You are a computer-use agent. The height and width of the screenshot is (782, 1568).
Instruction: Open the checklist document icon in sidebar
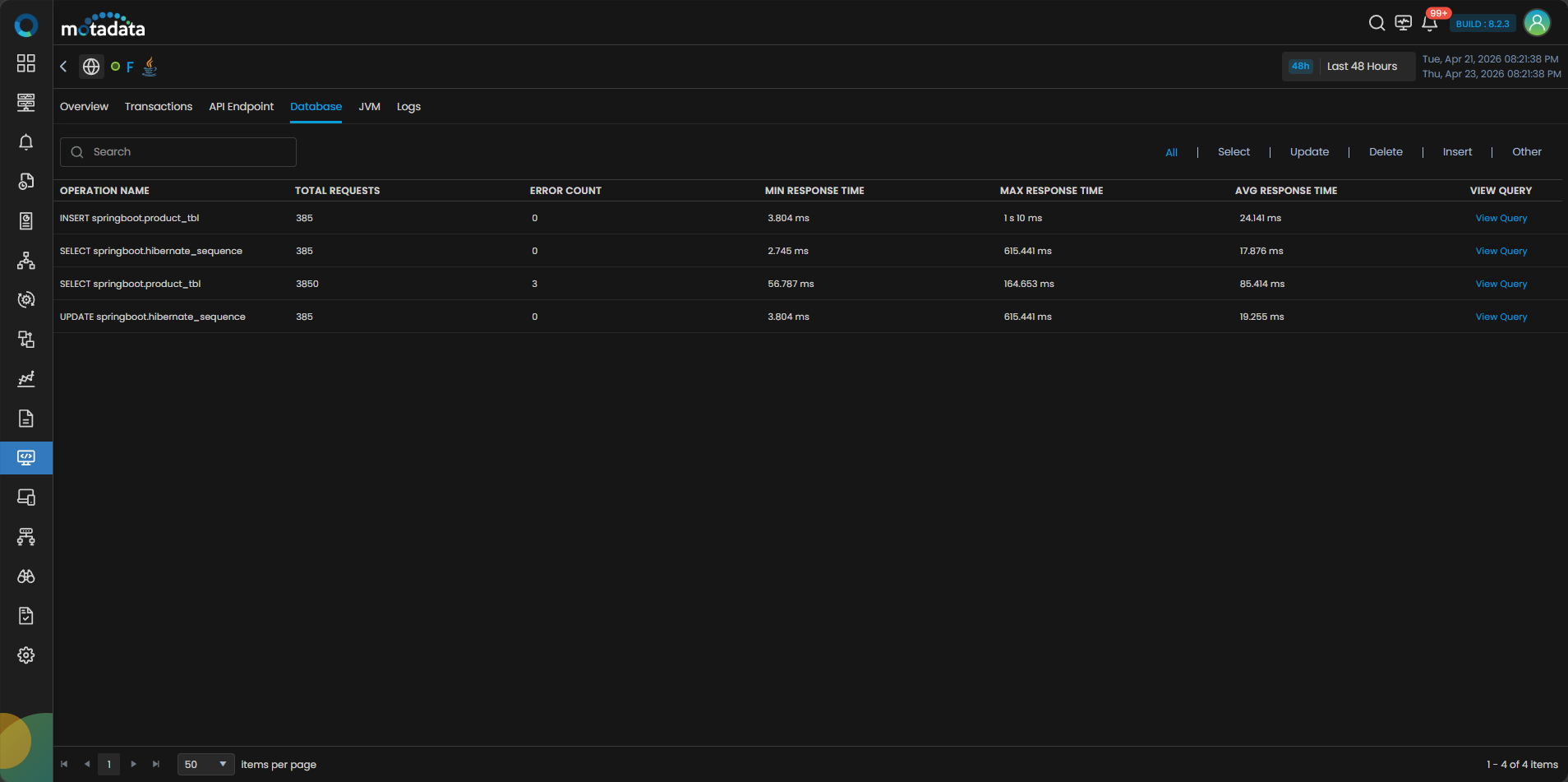26,616
